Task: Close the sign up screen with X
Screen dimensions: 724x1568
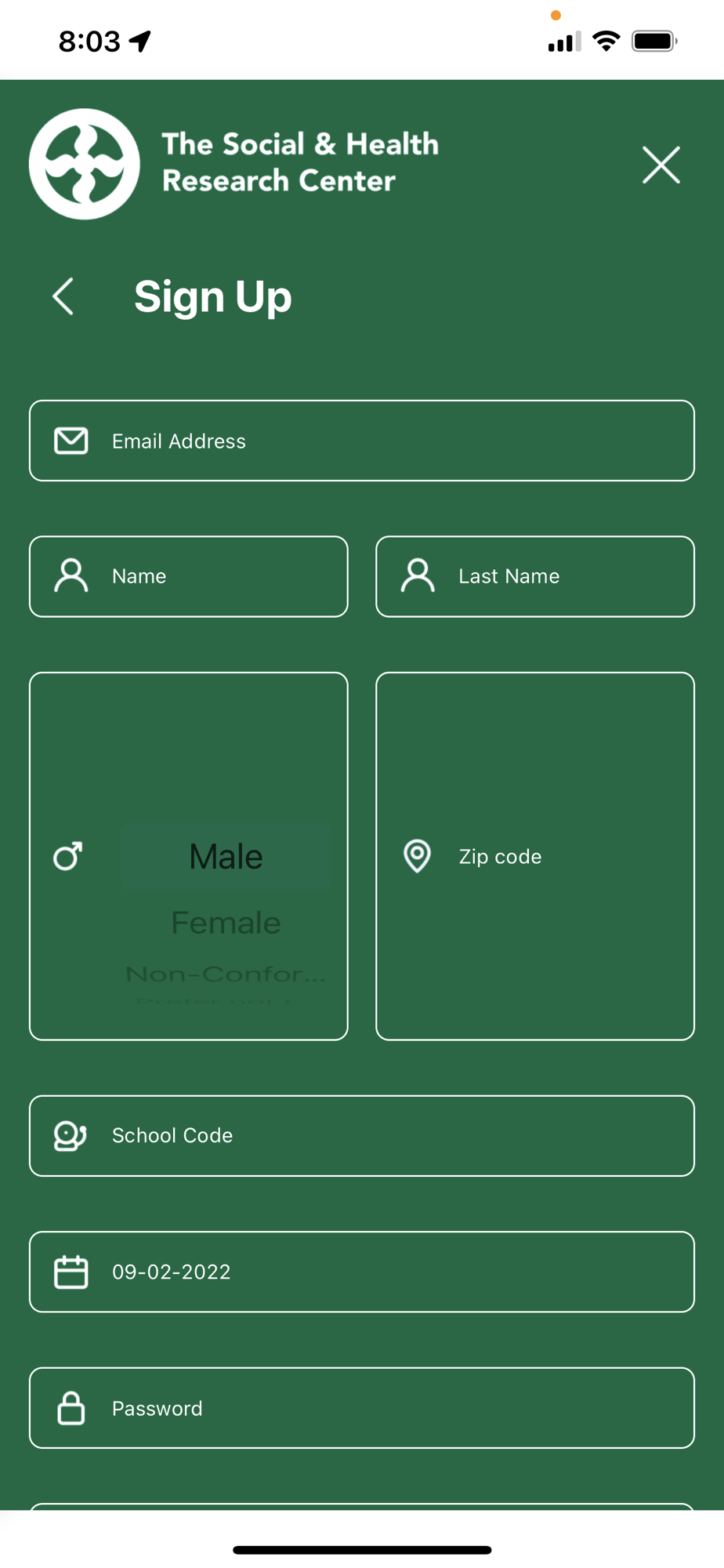Action: tap(661, 165)
